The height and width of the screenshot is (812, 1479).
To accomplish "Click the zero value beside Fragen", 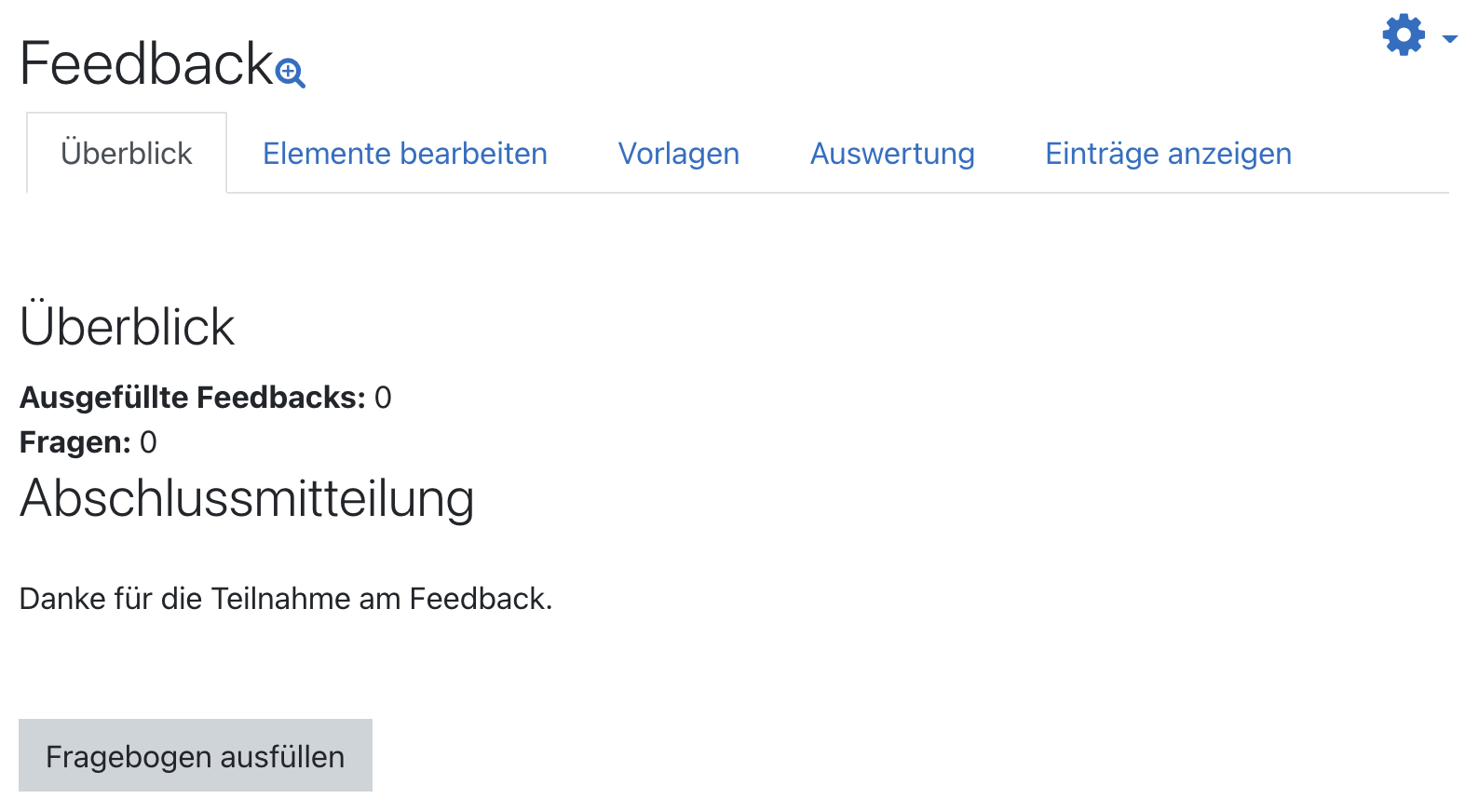I will 148,442.
